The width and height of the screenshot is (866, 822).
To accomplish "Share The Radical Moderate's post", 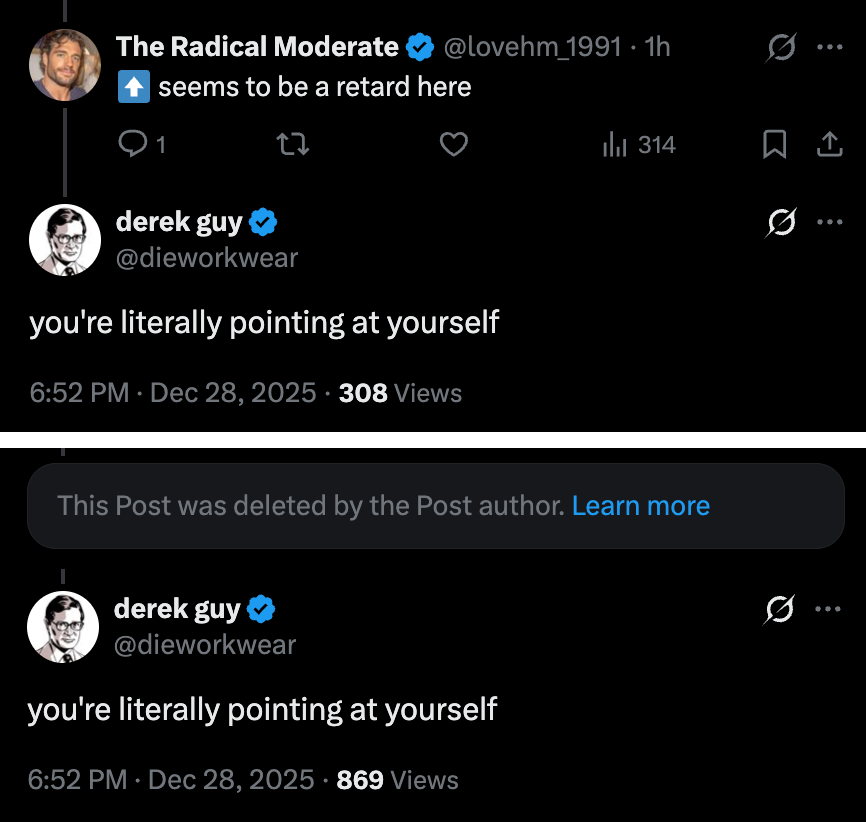I will click(x=829, y=146).
